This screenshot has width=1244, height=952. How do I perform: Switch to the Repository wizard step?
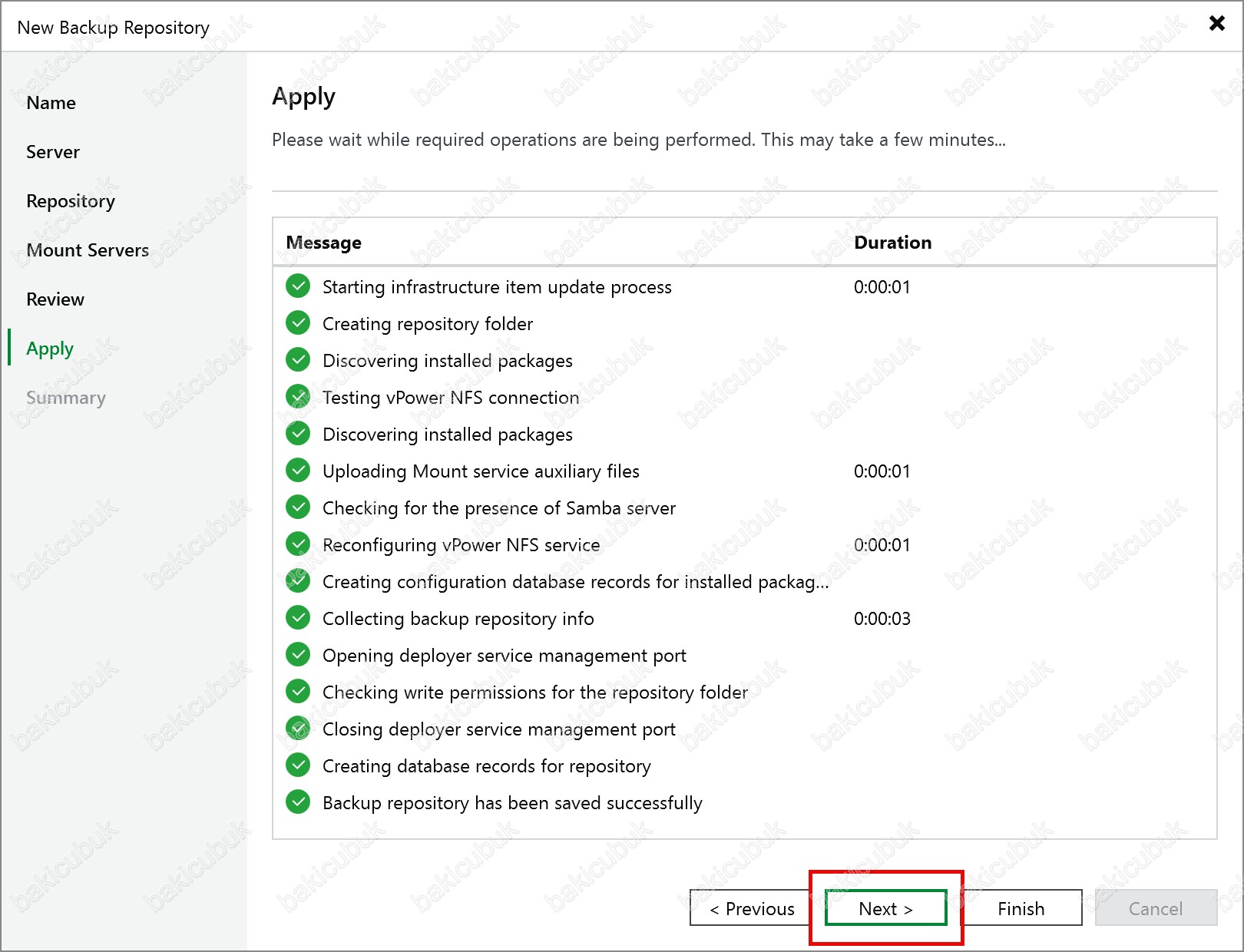(71, 201)
